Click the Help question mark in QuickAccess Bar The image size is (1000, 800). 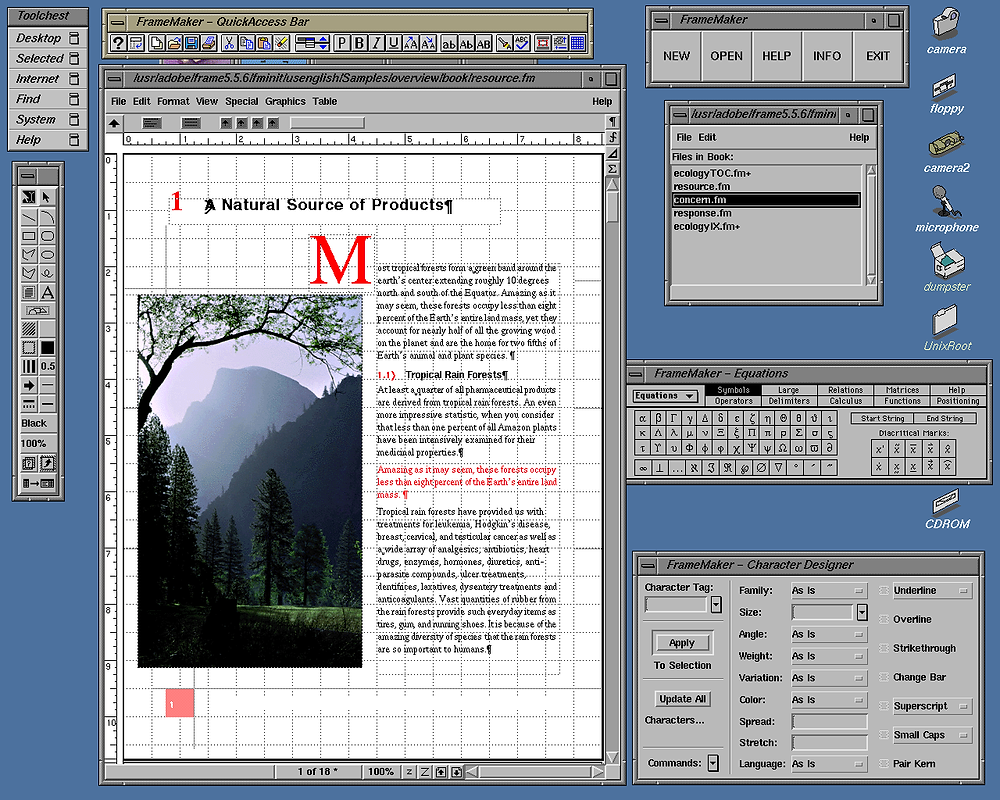118,43
